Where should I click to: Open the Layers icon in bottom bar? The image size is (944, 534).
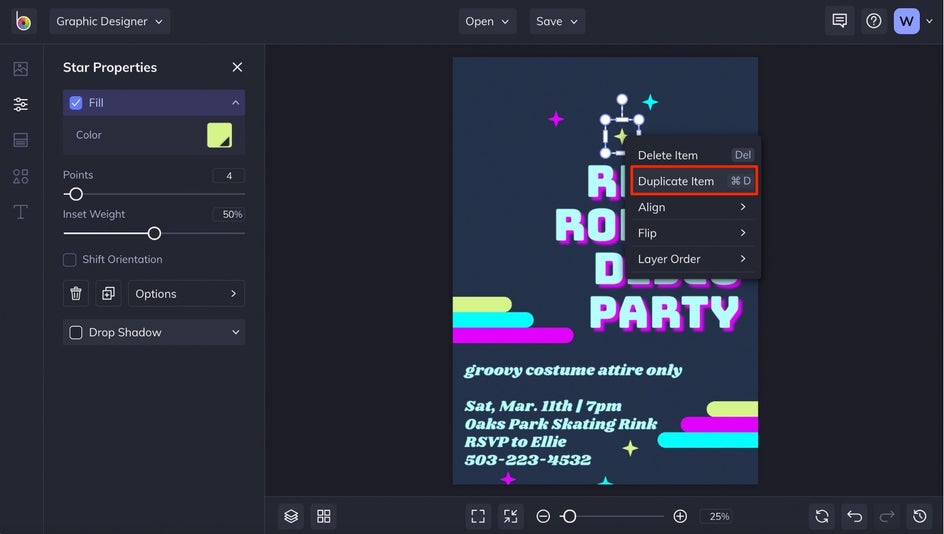(291, 516)
